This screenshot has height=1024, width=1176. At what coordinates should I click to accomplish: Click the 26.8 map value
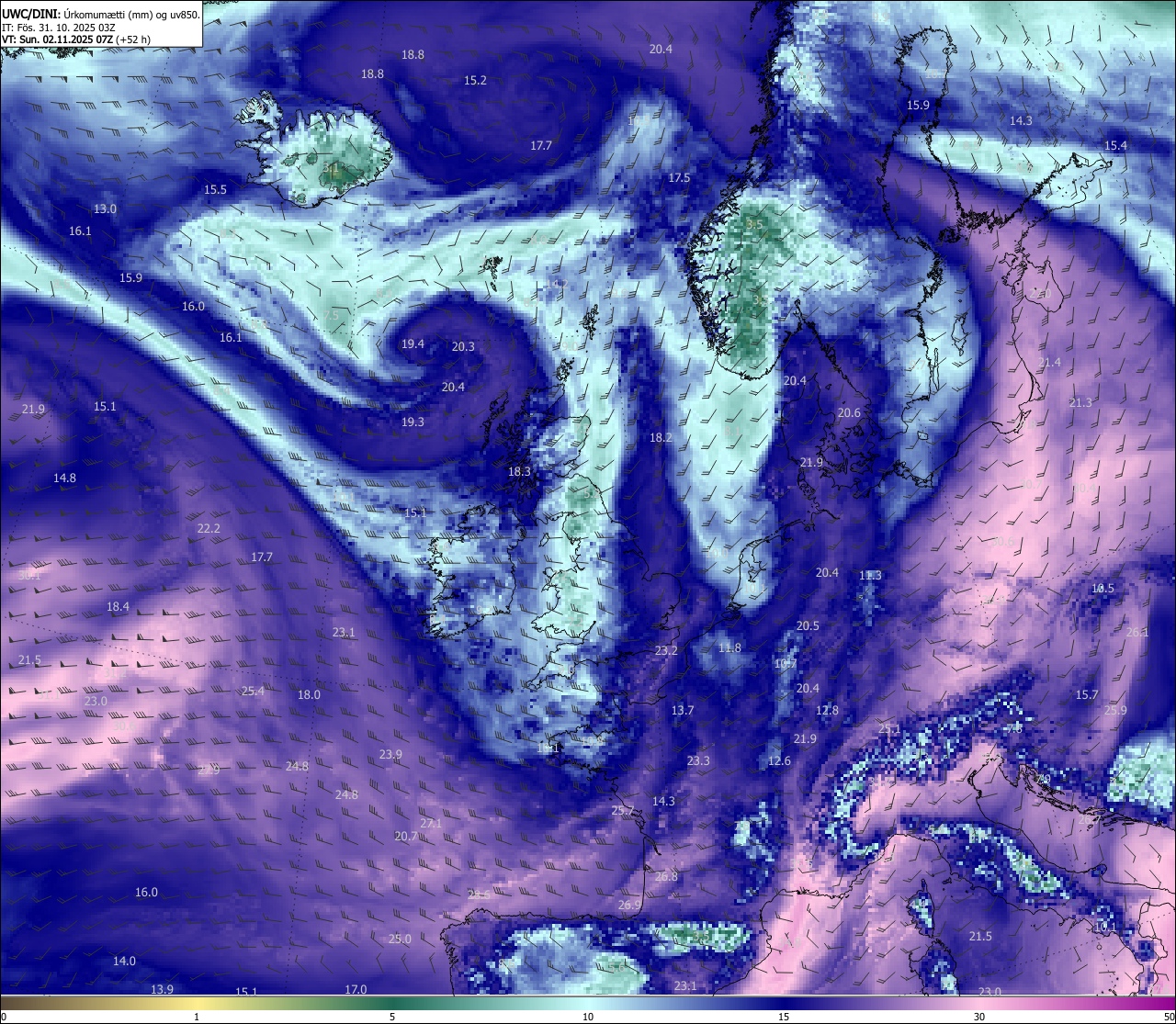(666, 877)
